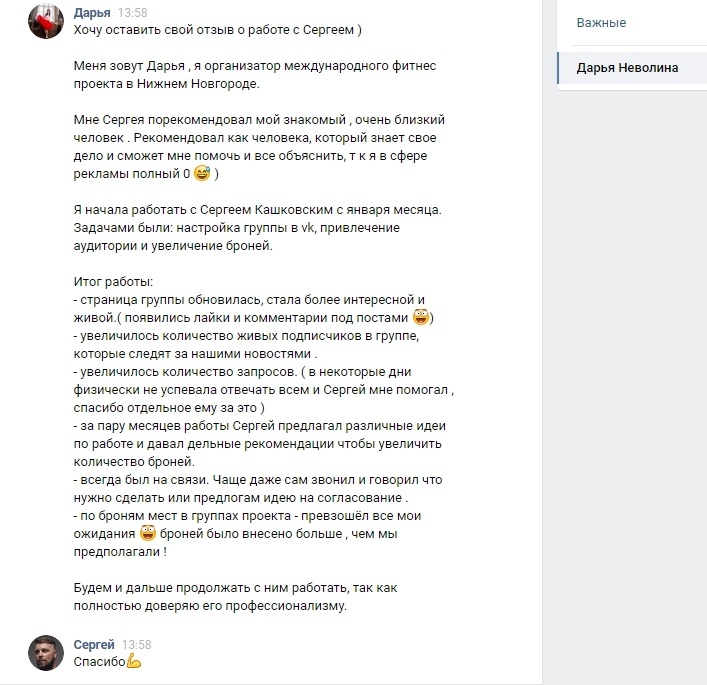Switch to the Важные tab

tap(601, 23)
